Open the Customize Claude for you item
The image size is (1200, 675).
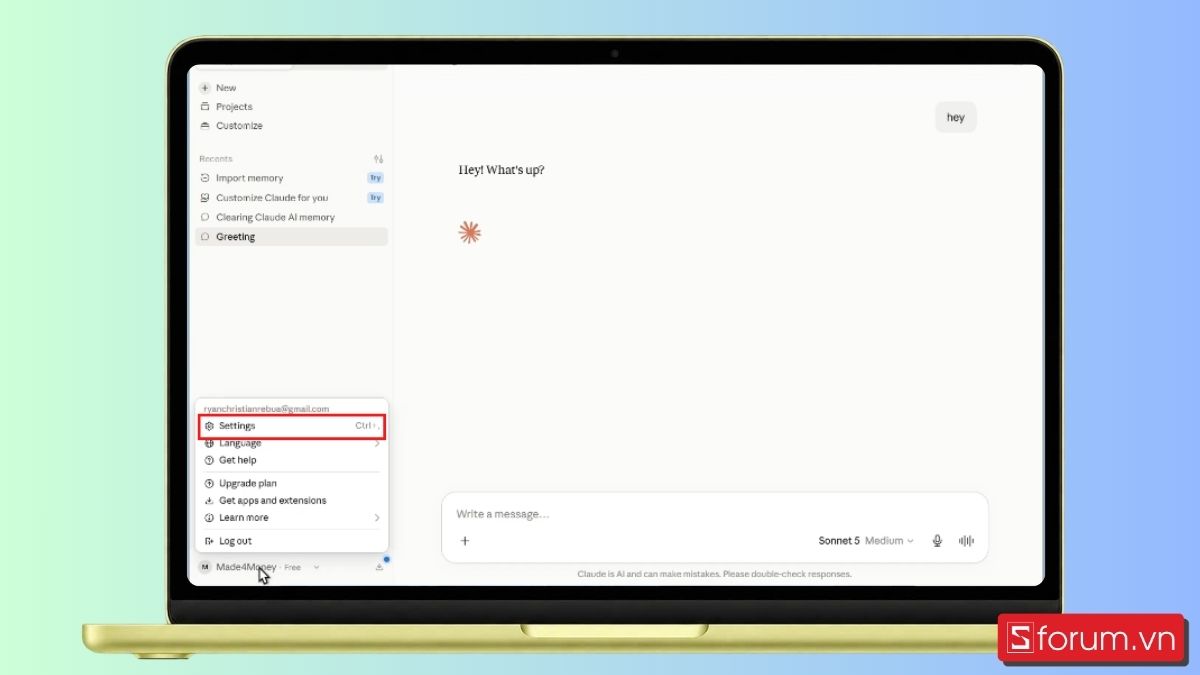tap(290, 198)
